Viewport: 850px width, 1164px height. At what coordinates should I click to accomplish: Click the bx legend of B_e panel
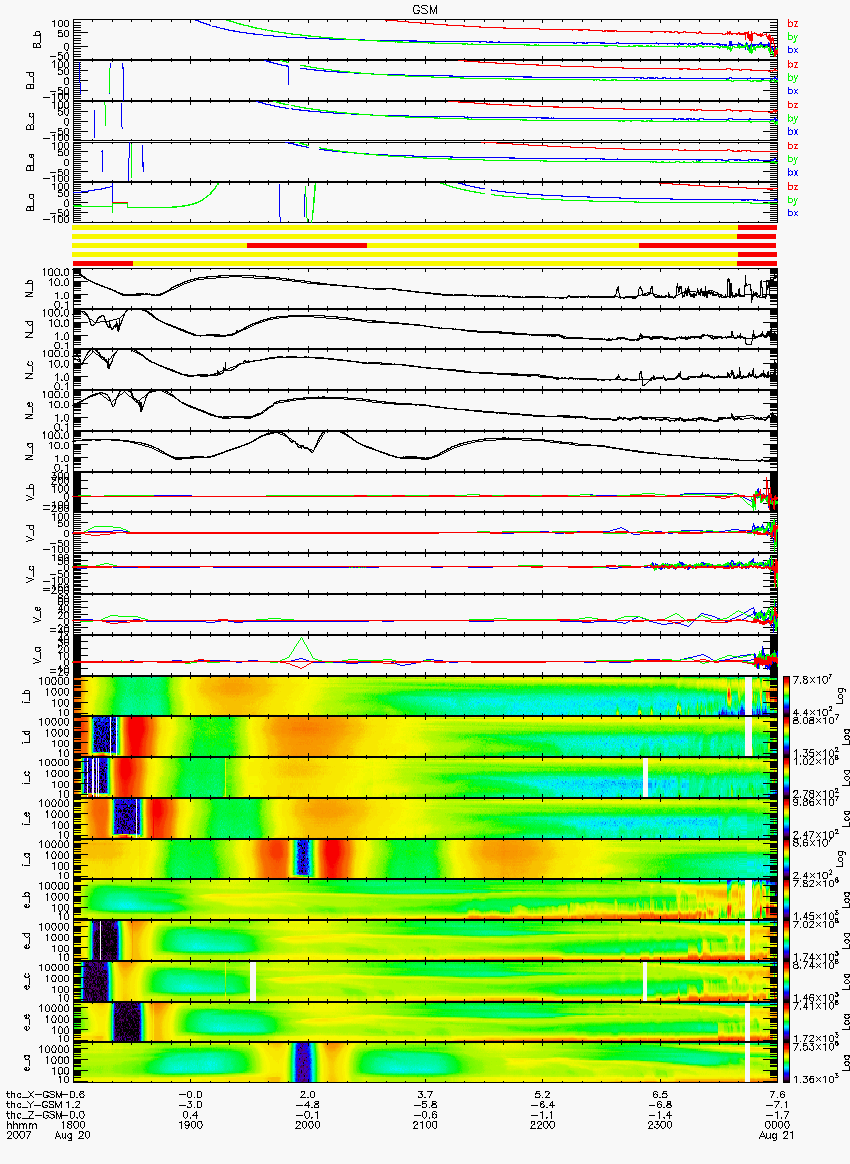coord(793,173)
